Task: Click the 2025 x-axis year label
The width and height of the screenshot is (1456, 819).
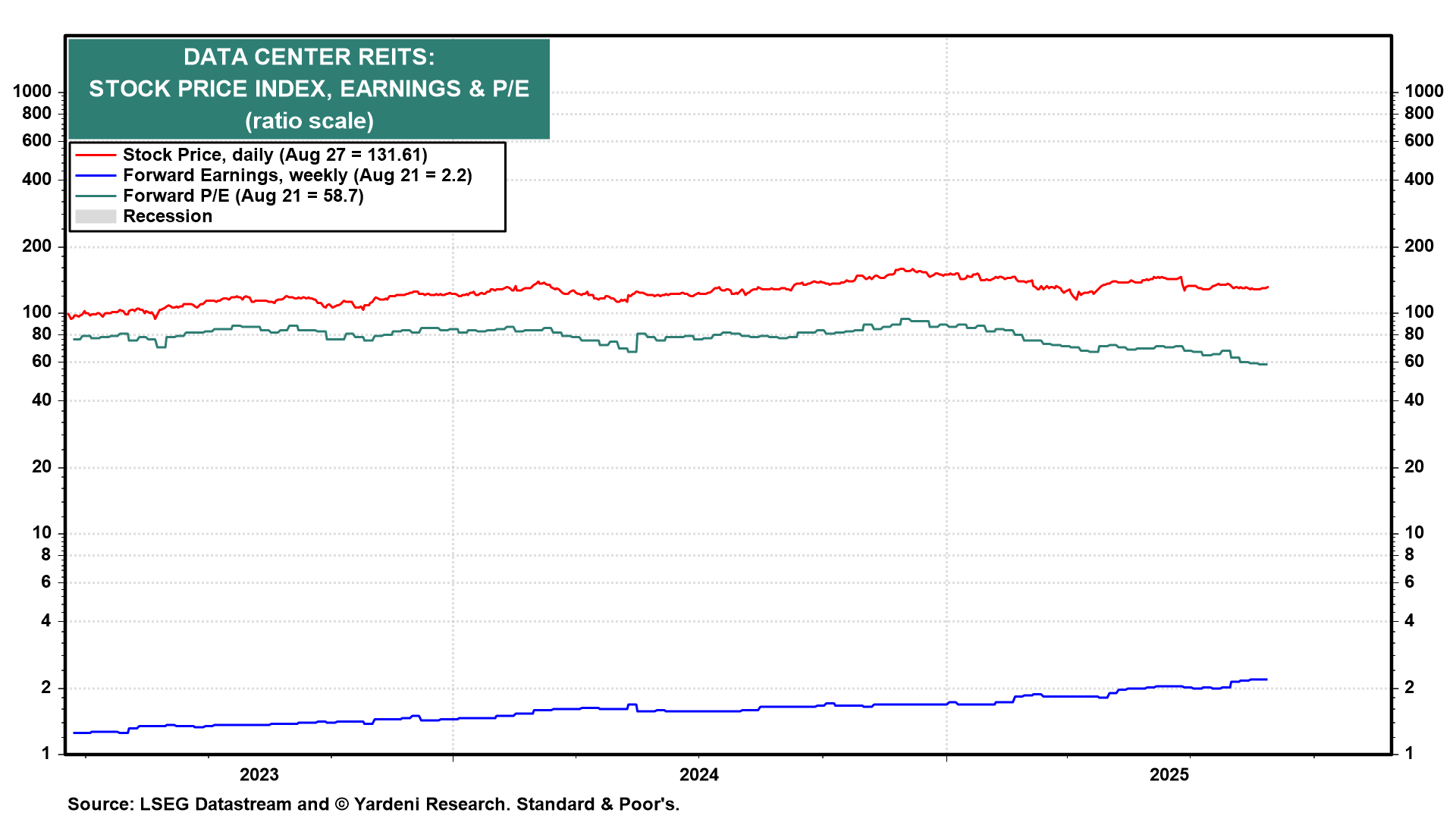Action: click(1169, 774)
